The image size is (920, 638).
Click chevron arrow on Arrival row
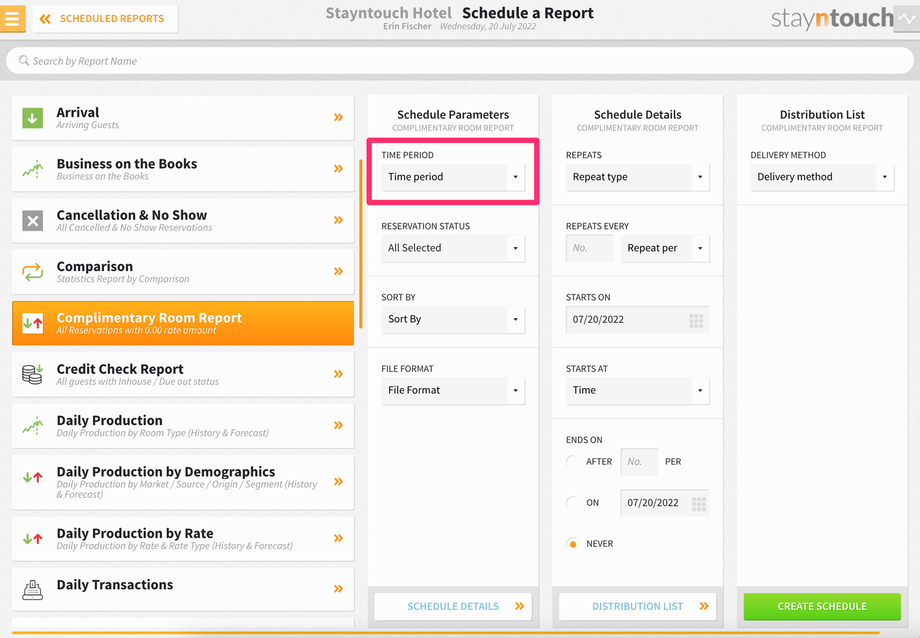(x=339, y=117)
